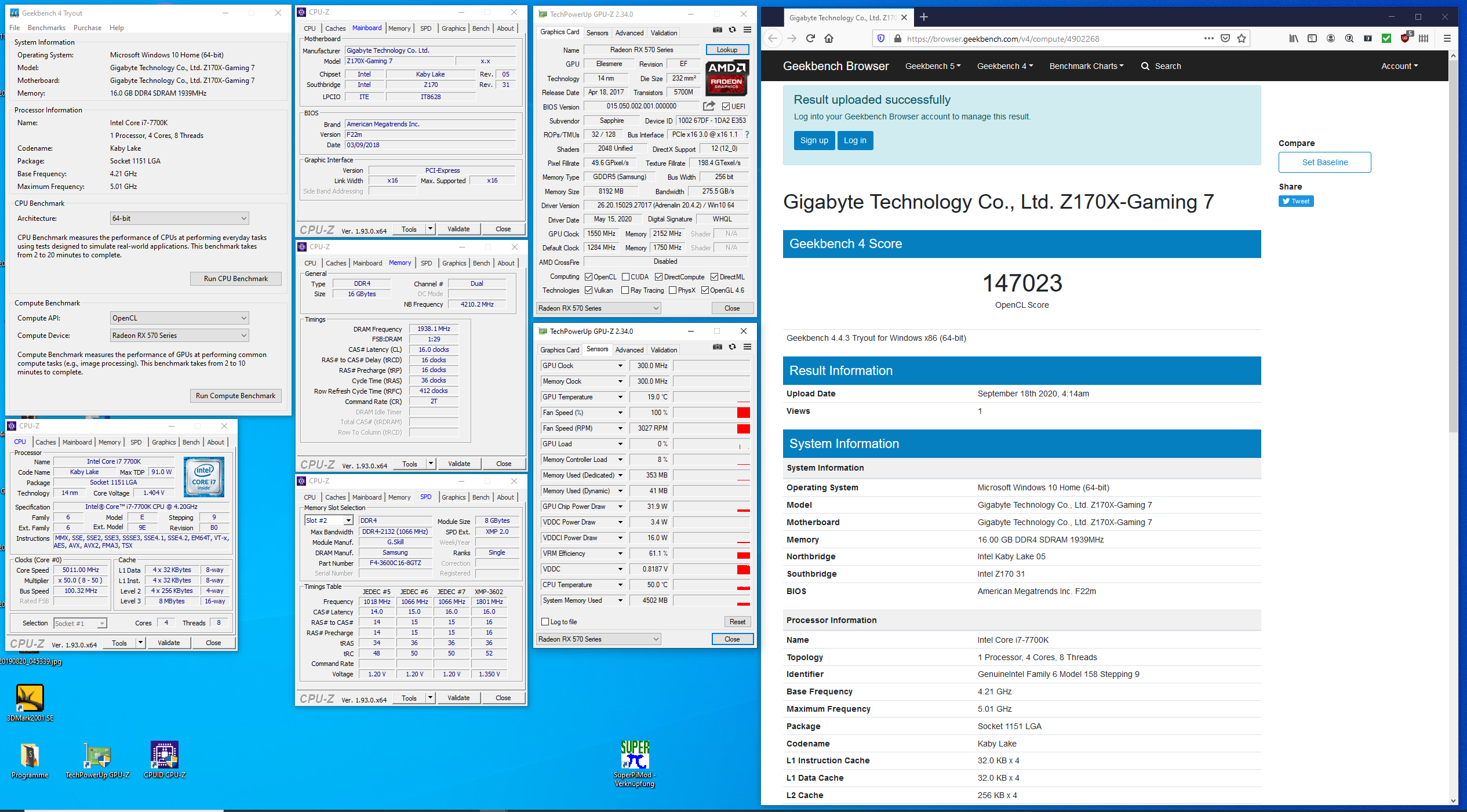Open the Firefox account icon
Image resolution: width=1467 pixels, height=812 pixels.
(1331, 39)
